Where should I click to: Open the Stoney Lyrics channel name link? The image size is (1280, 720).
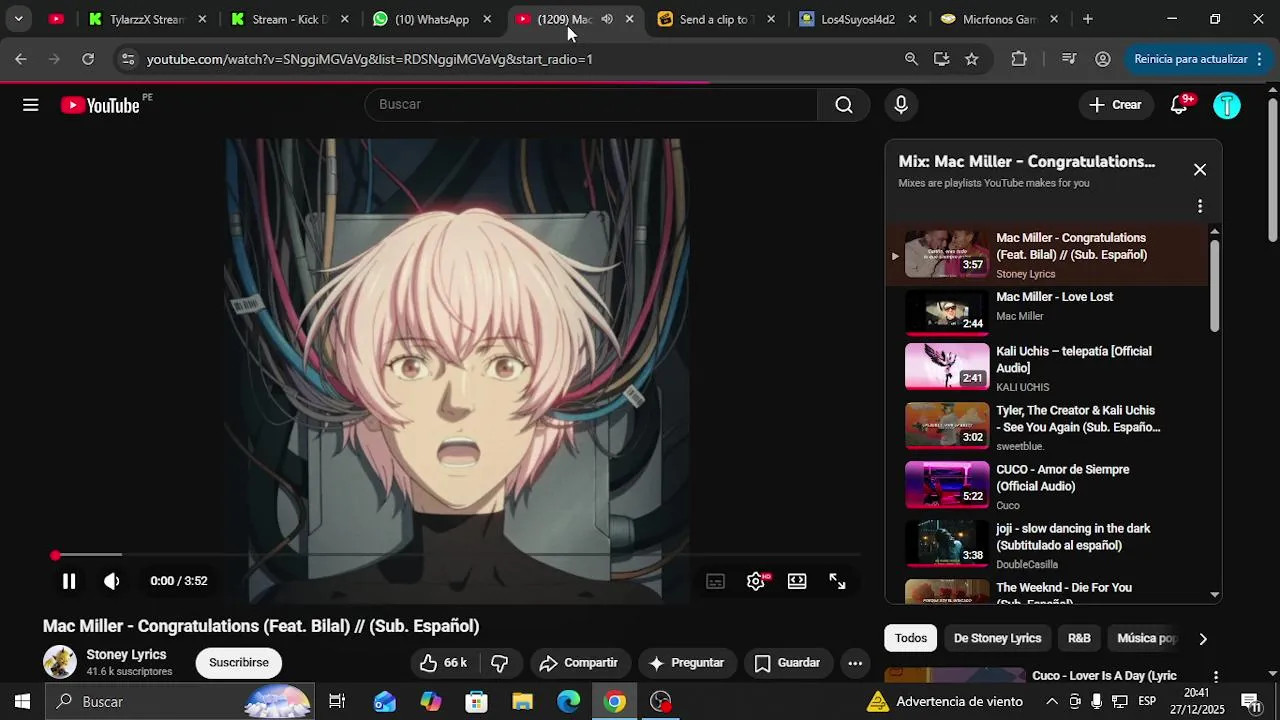(126, 655)
